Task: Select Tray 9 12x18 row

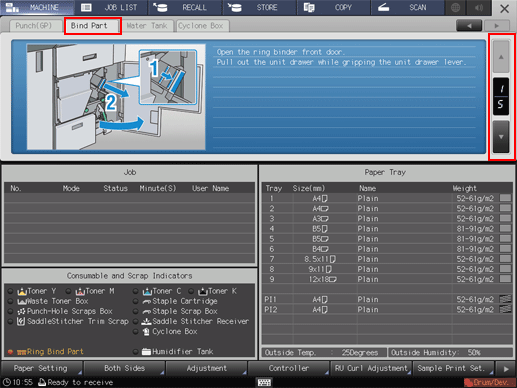Action: coord(387,279)
